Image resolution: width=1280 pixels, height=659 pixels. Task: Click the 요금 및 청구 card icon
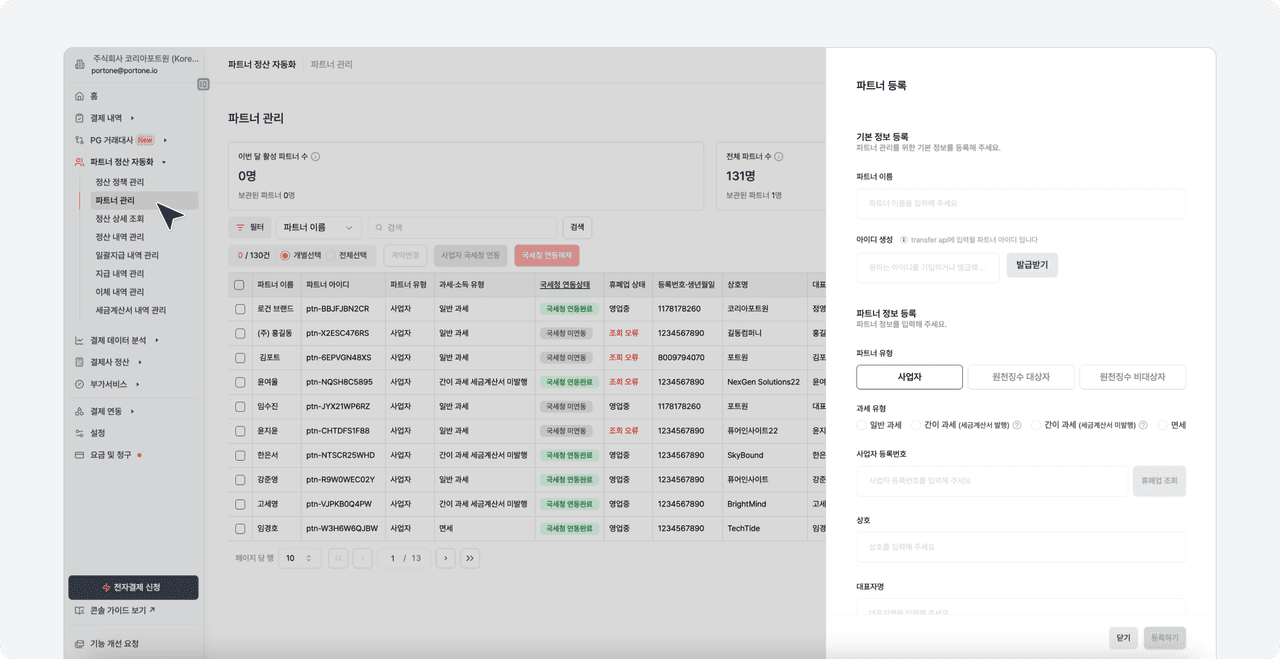[x=80, y=455]
